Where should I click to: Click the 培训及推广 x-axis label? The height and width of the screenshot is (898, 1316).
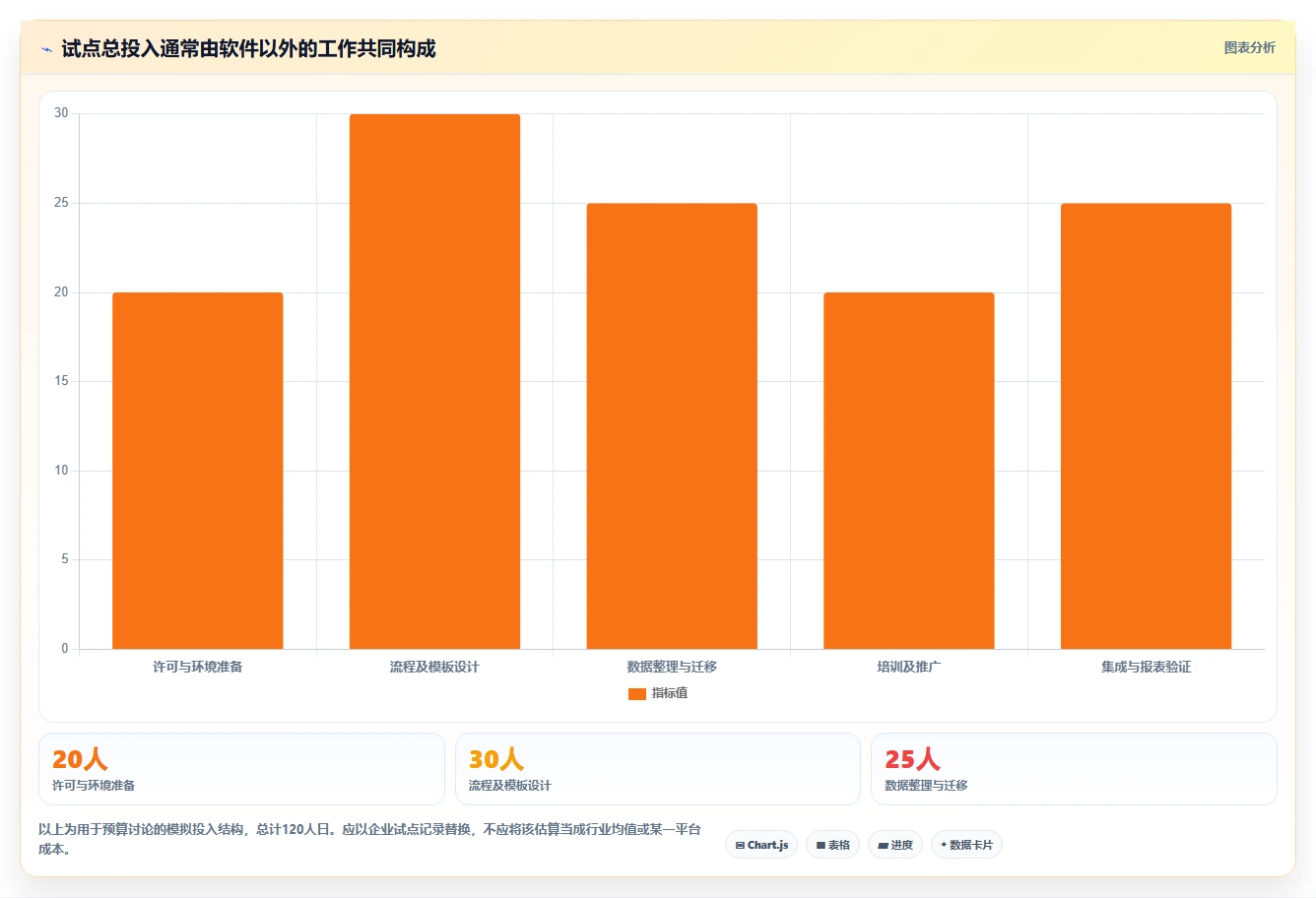tap(909, 667)
